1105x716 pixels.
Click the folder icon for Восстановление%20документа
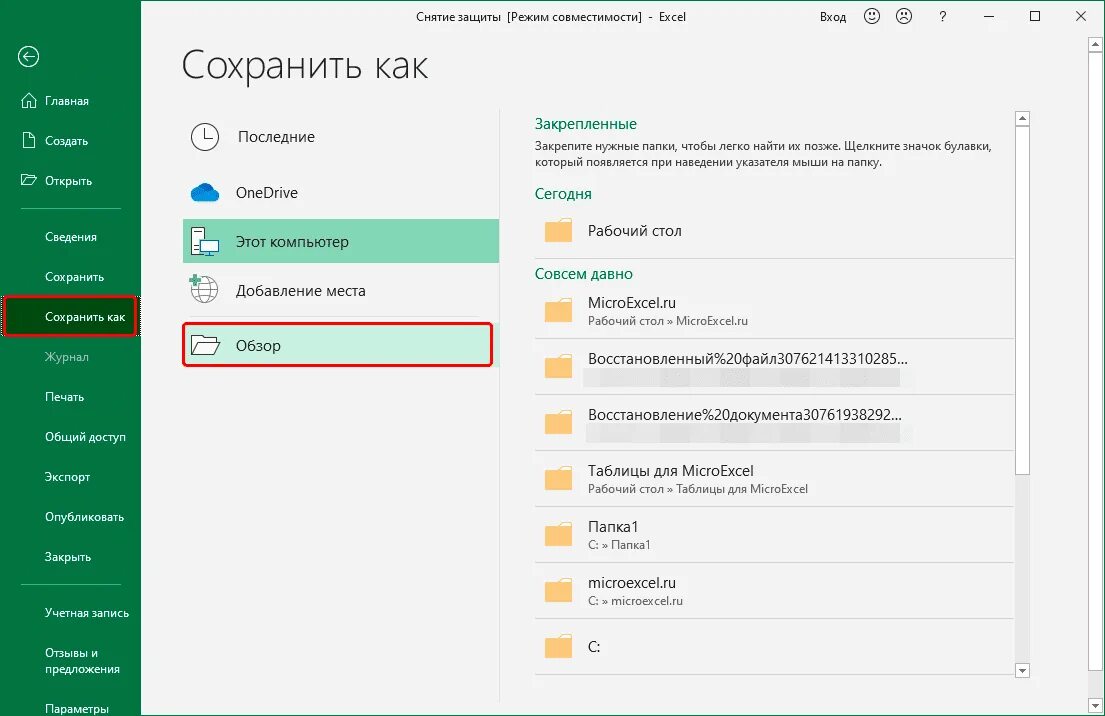click(x=558, y=422)
